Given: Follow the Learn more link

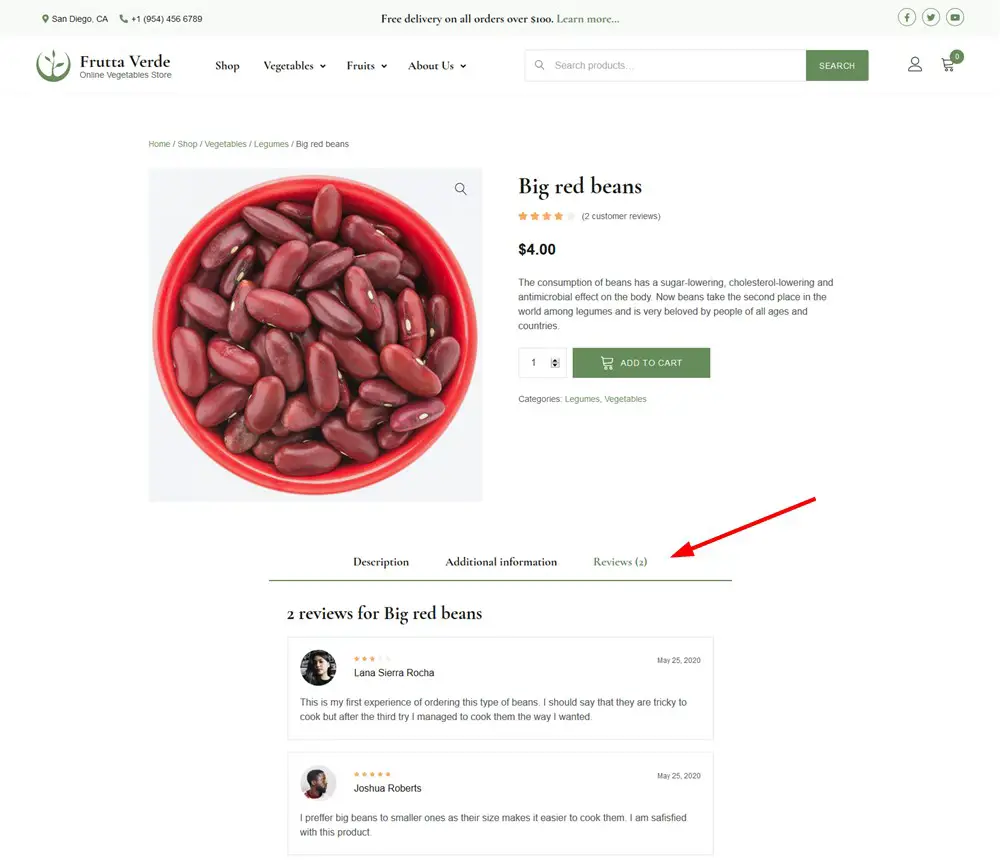Looking at the screenshot, I should point(588,19).
